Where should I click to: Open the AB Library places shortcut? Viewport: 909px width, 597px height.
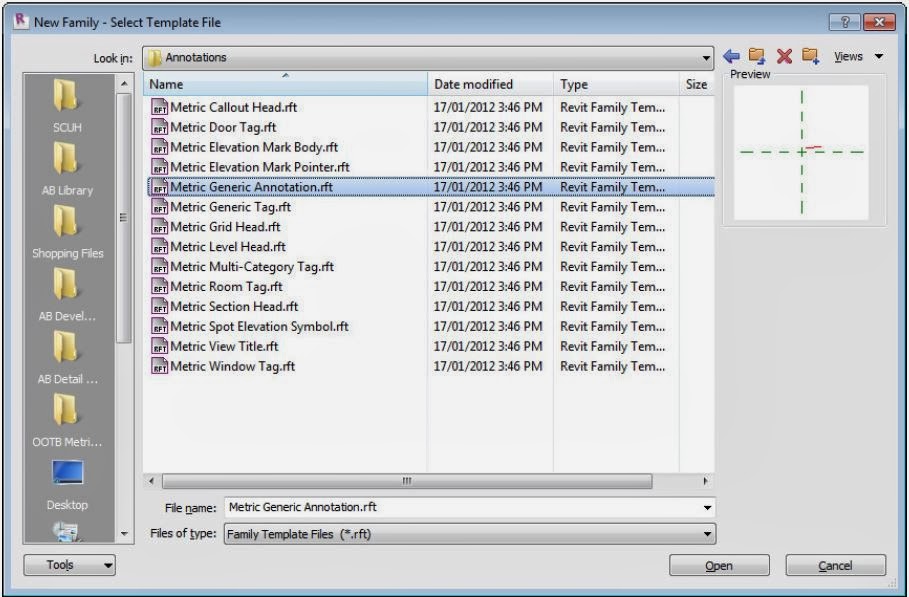pyautogui.click(x=67, y=169)
